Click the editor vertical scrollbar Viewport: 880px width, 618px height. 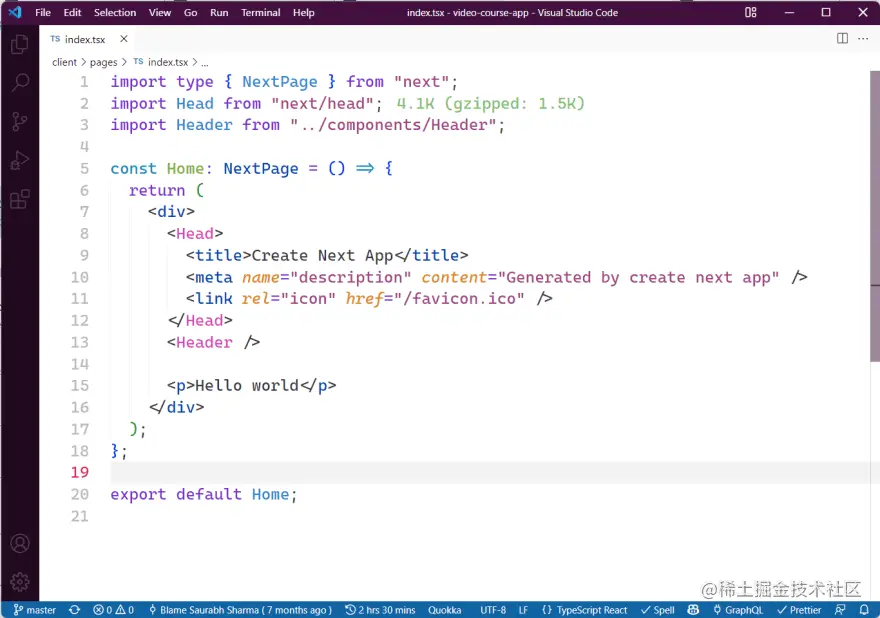coord(874,216)
